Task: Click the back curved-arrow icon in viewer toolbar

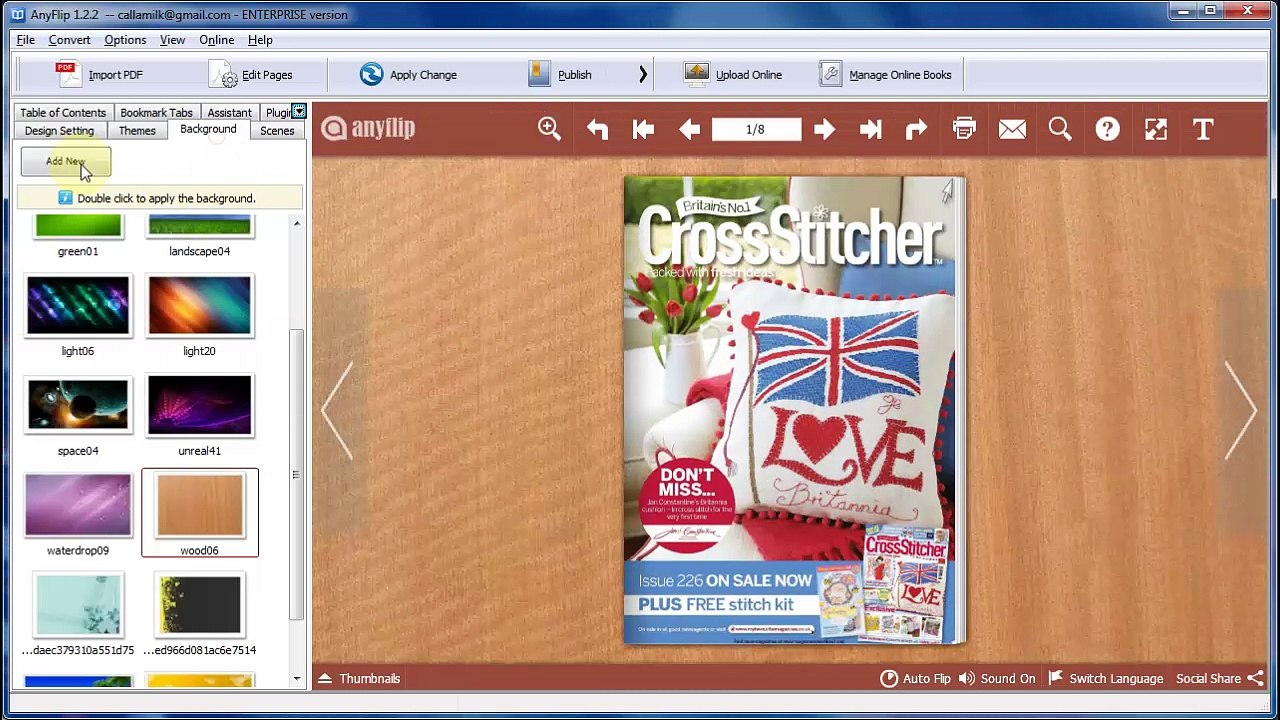Action: [x=597, y=129]
